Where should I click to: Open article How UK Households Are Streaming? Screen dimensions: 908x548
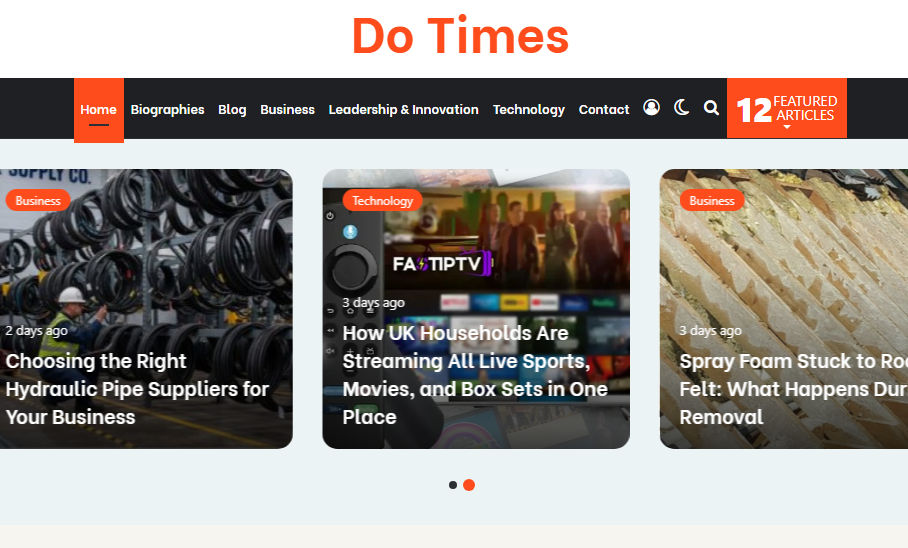475,375
